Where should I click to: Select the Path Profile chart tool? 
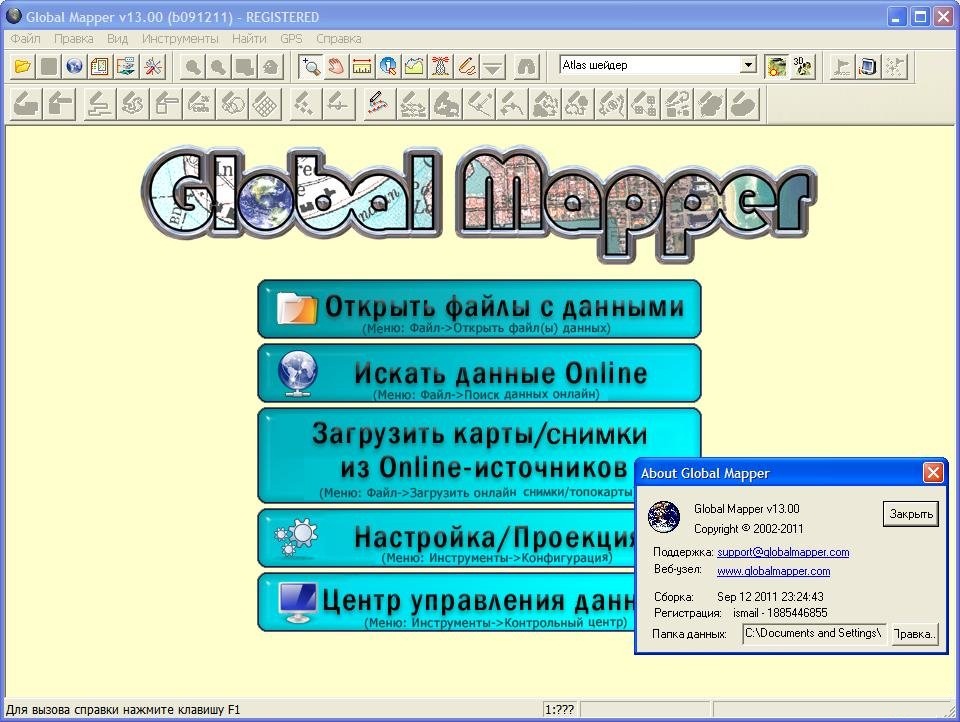coord(414,66)
